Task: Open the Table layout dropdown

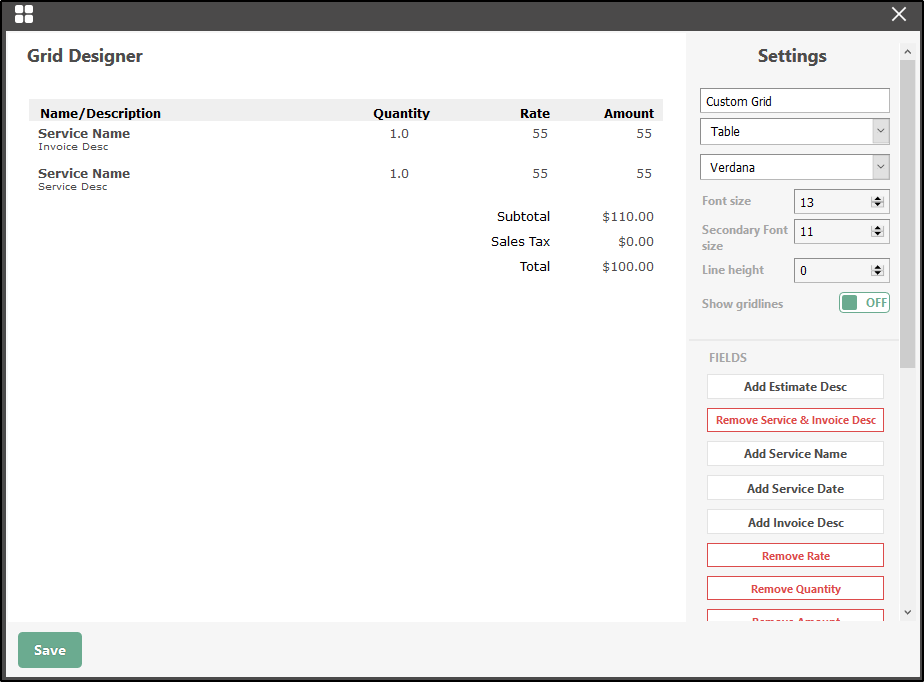Action: [x=794, y=131]
